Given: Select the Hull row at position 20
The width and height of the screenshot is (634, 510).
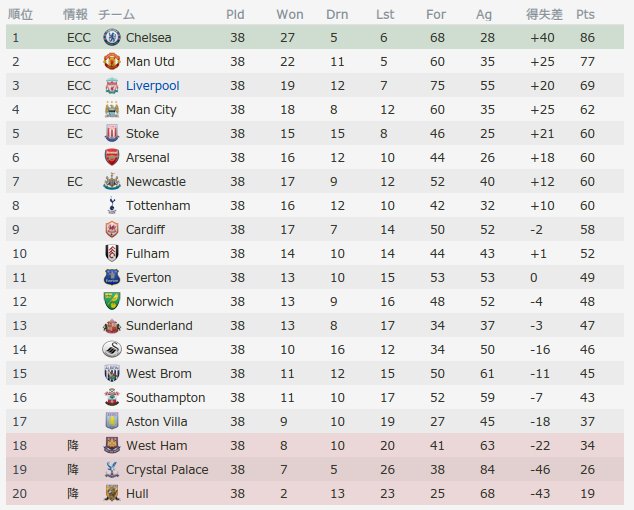Looking at the screenshot, I should pyautogui.click(x=315, y=493).
